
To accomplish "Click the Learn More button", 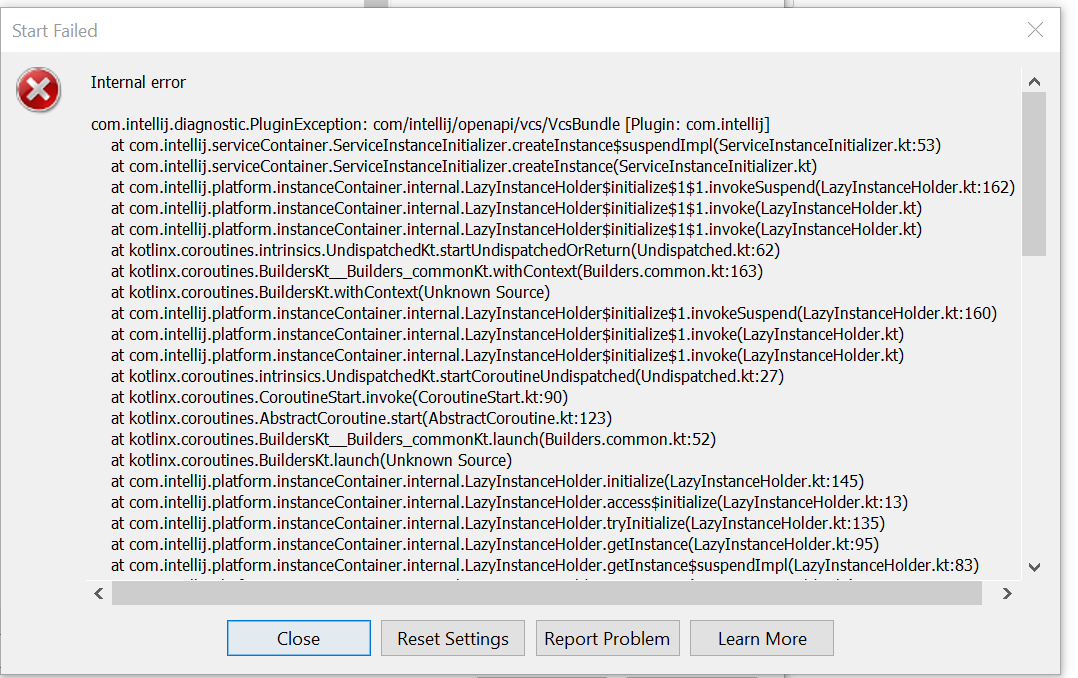I will pos(762,638).
